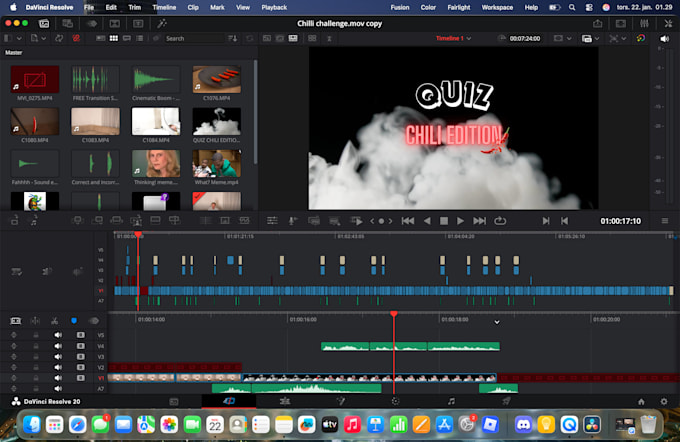This screenshot has width=680, height=442.
Task: Open the Timeline menu in menu bar
Action: [x=164, y=7]
